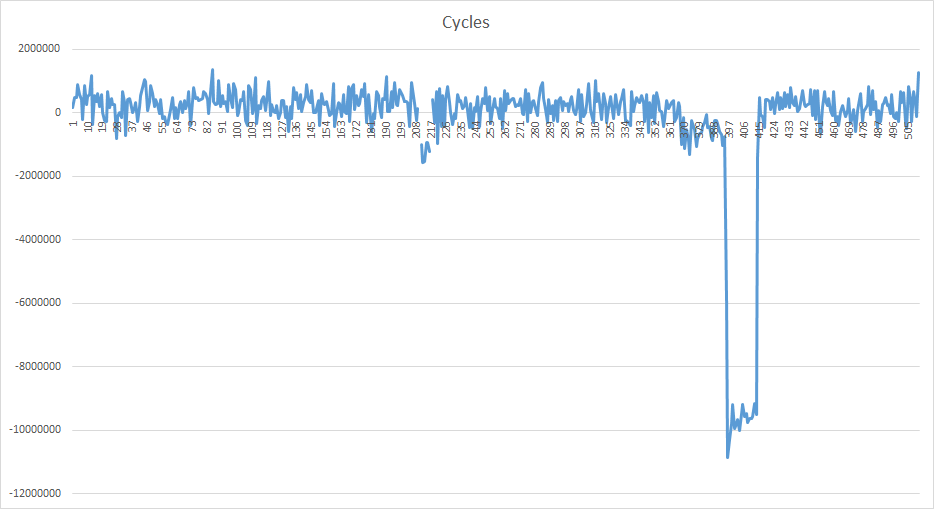Click the 2000000 y-axis label

tap(39, 49)
